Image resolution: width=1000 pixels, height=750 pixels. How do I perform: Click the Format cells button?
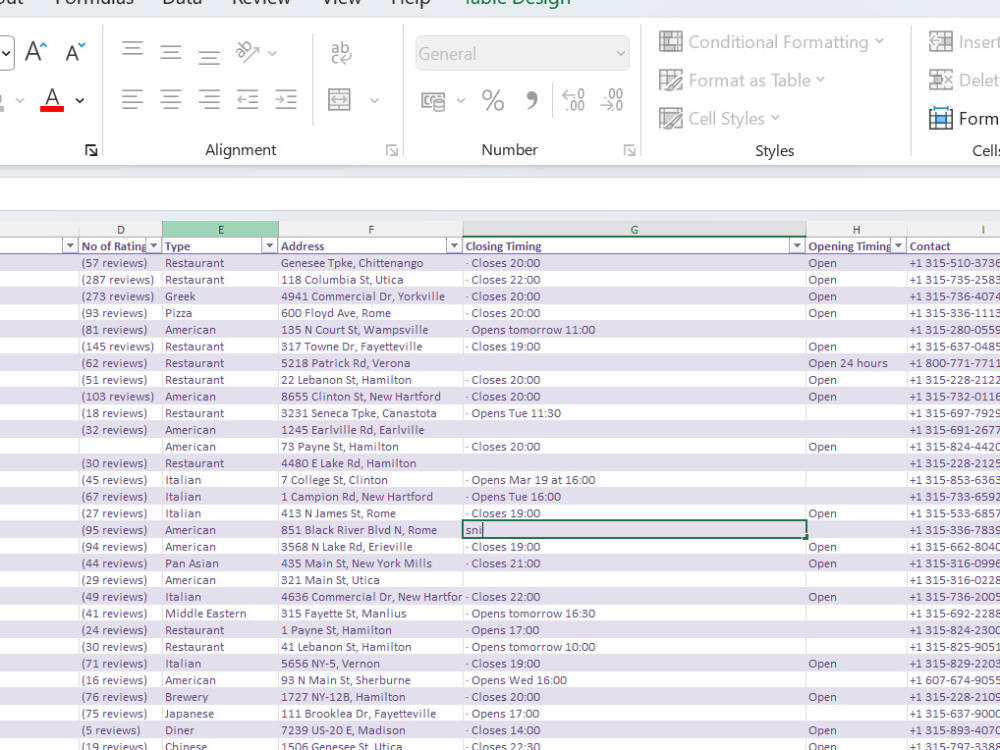tap(964, 119)
